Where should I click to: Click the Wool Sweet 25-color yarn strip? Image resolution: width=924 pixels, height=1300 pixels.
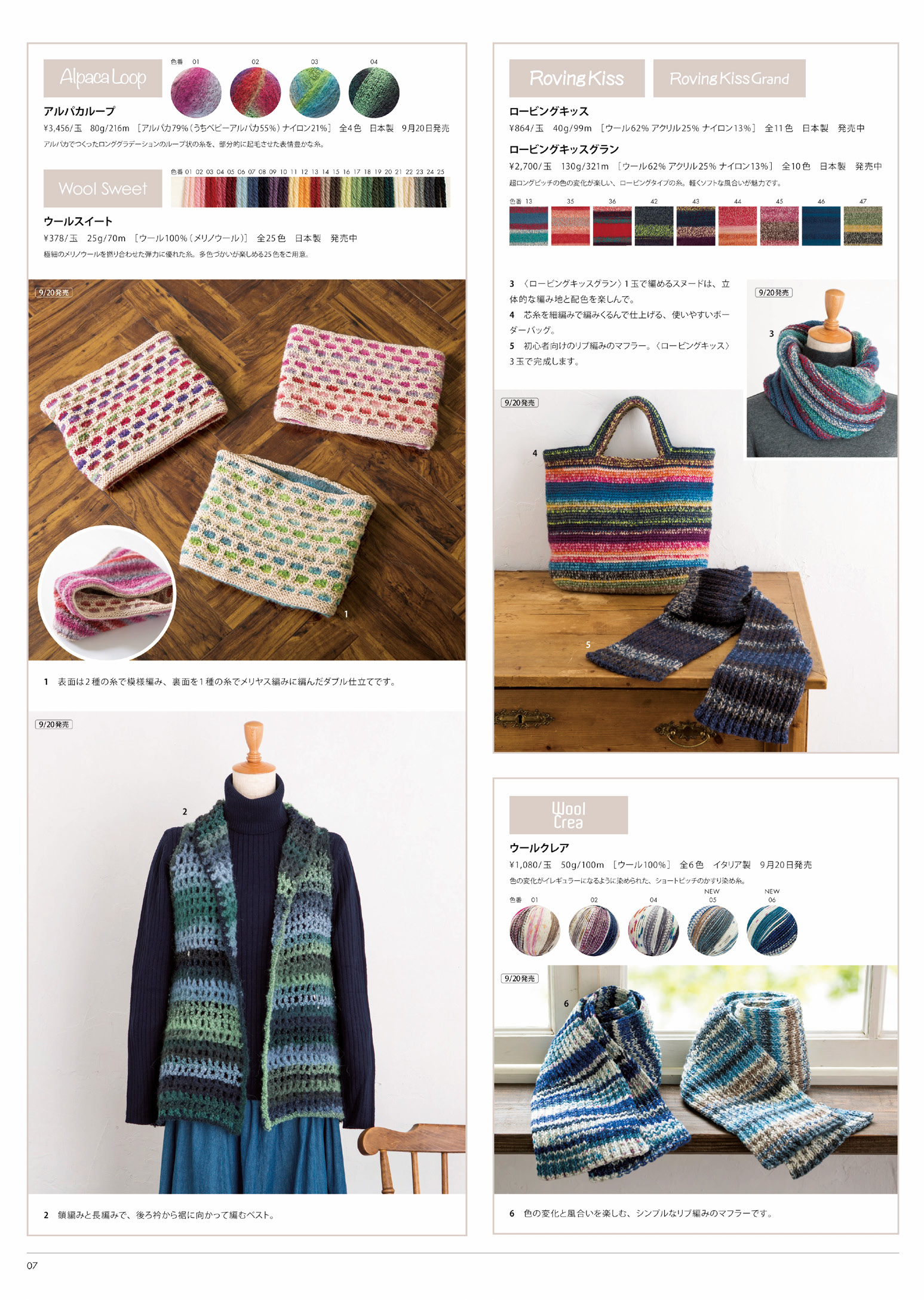coord(310,192)
